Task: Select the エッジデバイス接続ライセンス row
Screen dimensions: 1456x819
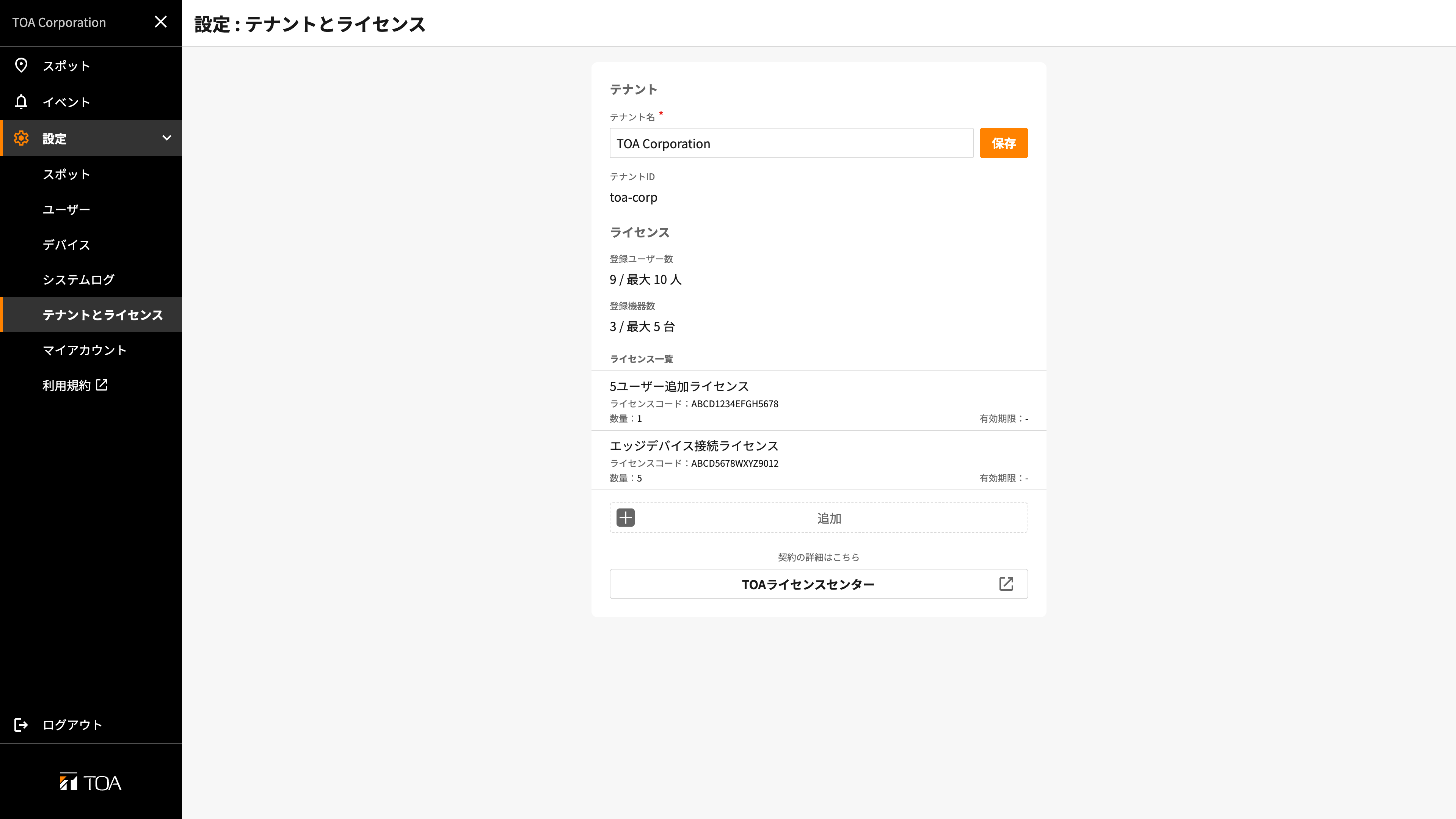Action: pos(819,460)
